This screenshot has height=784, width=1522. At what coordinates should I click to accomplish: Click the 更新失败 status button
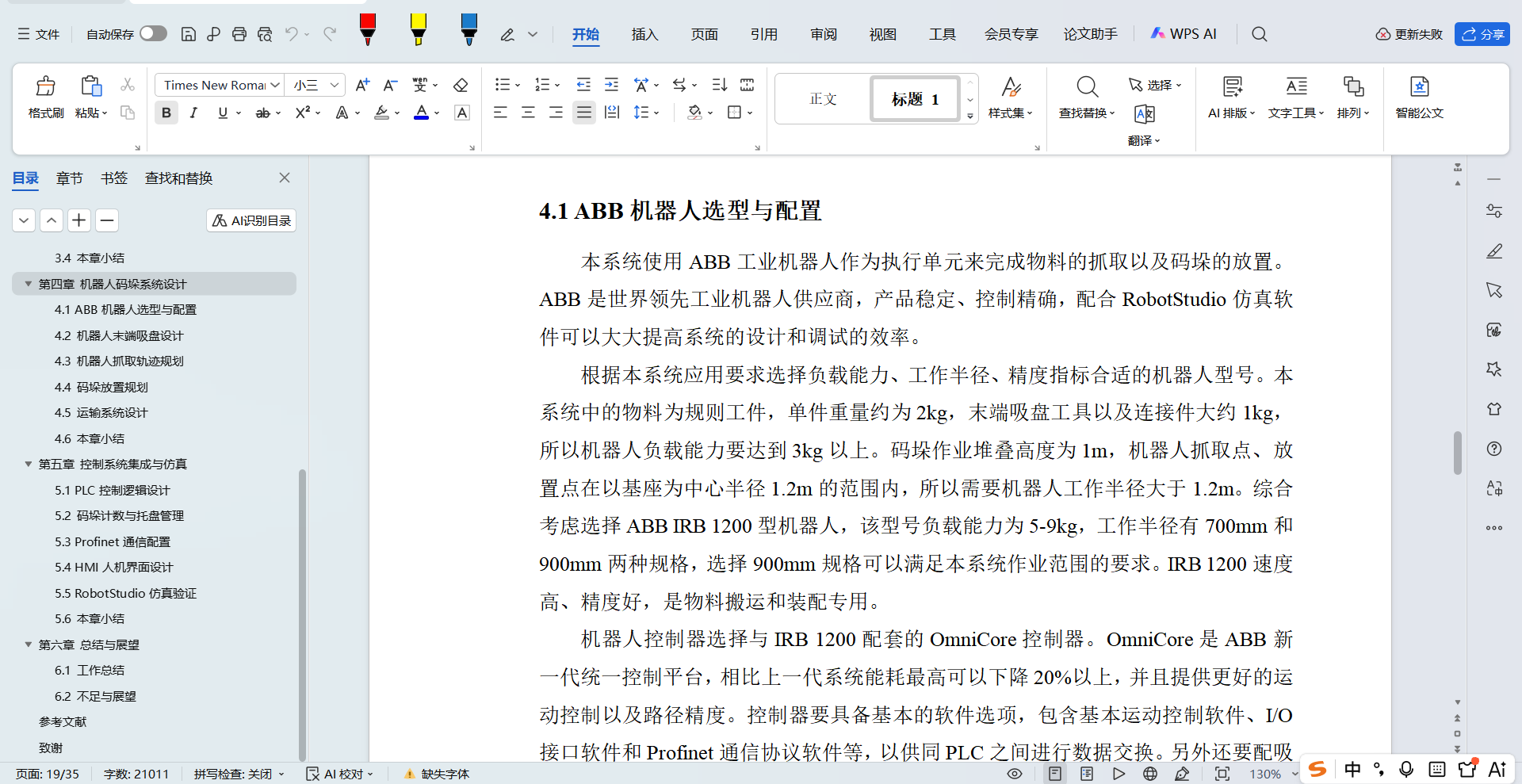(1409, 34)
